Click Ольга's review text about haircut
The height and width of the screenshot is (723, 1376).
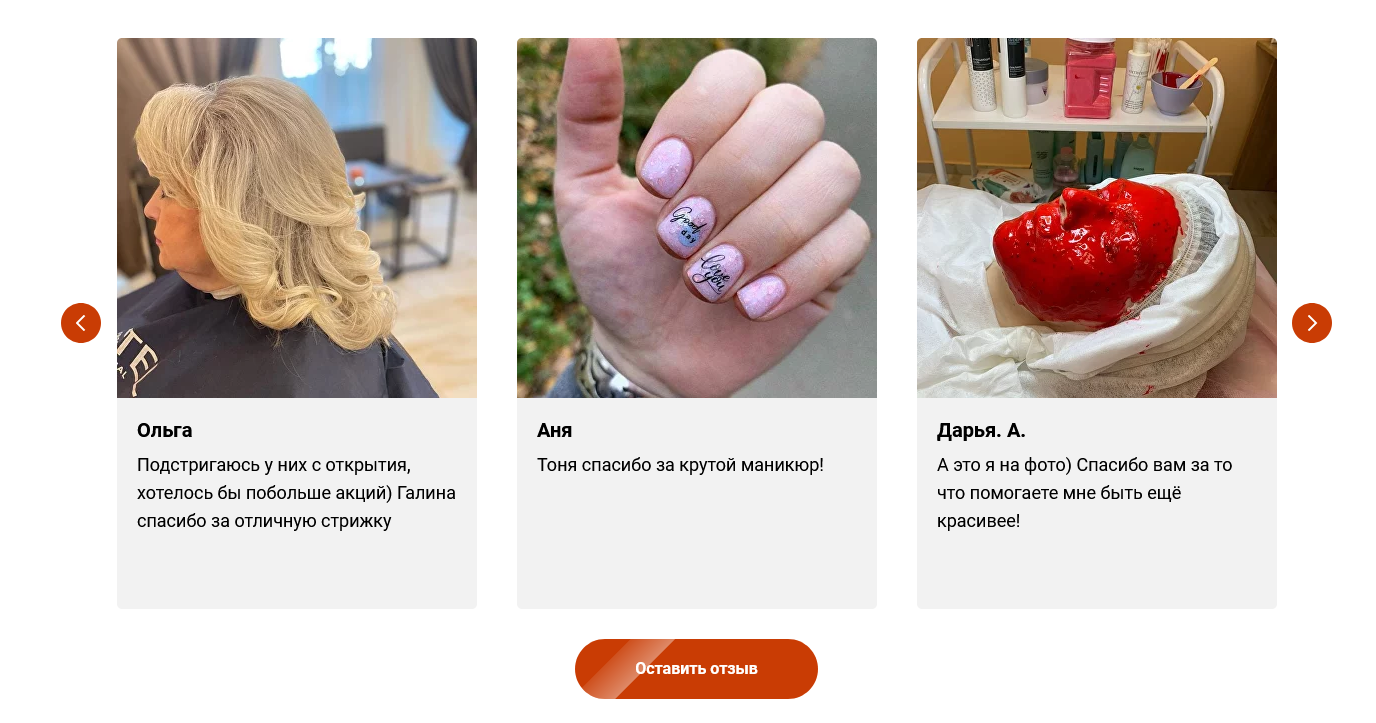[x=296, y=493]
